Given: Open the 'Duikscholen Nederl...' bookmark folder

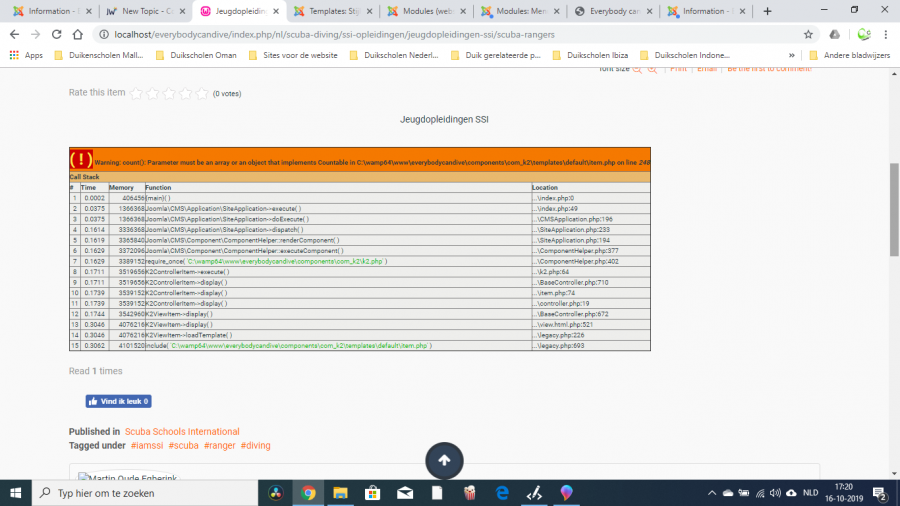Looking at the screenshot, I should (394, 55).
